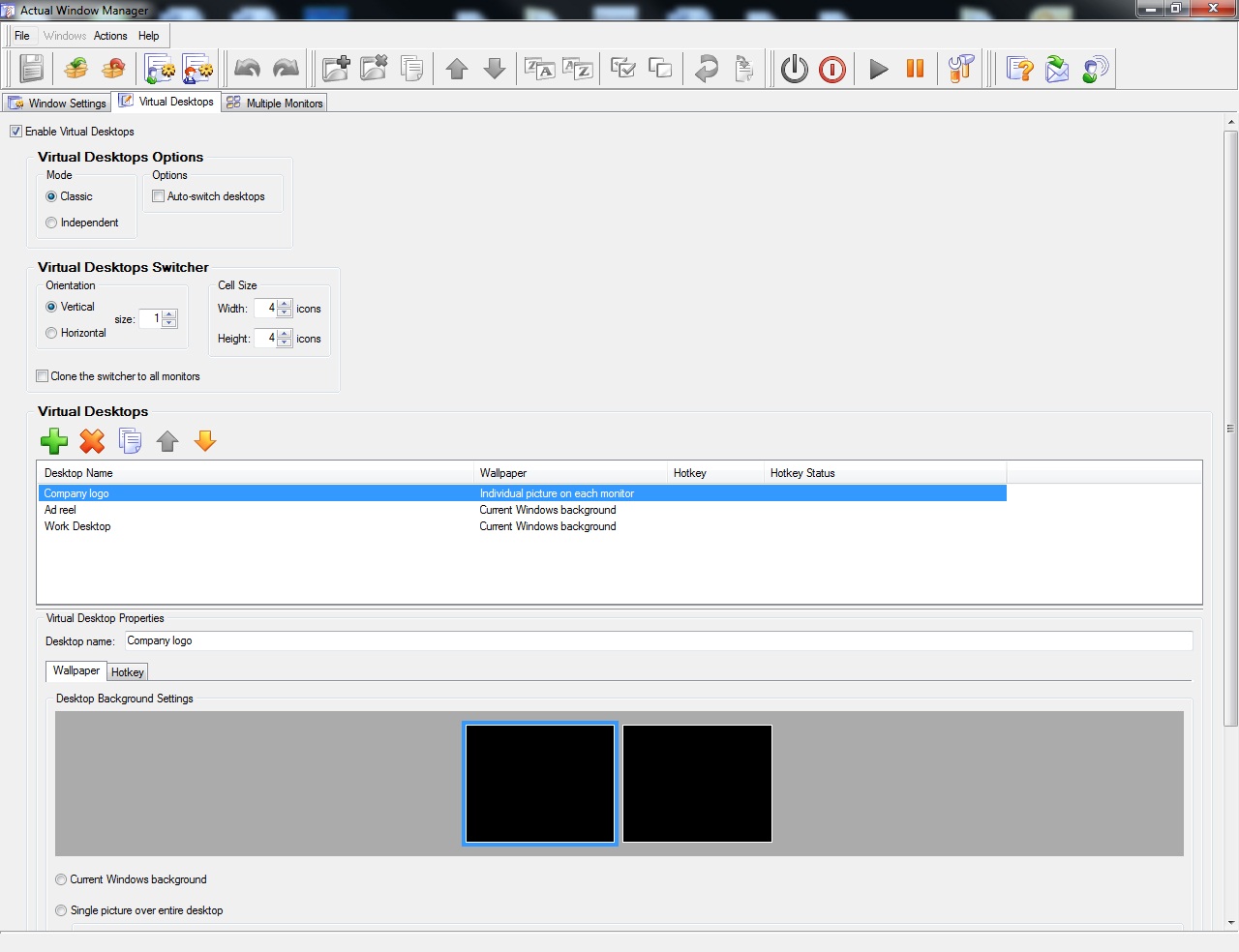Uncheck Enable Virtual Desktops
Image resolution: width=1239 pixels, height=952 pixels.
(15, 132)
